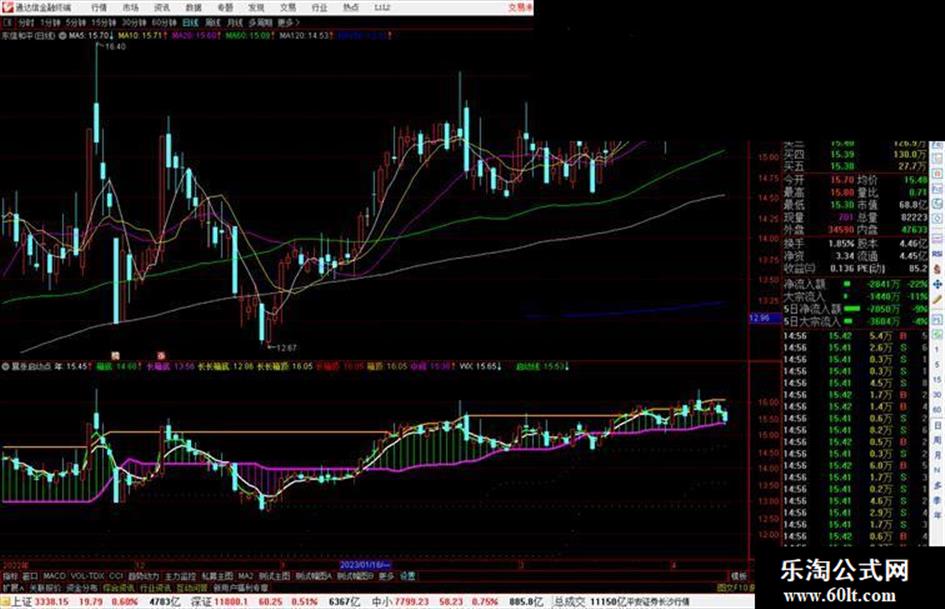Image resolution: width=945 pixels, height=609 pixels.
Task: Click the N sidebar shortcut
Action: coord(937,470)
